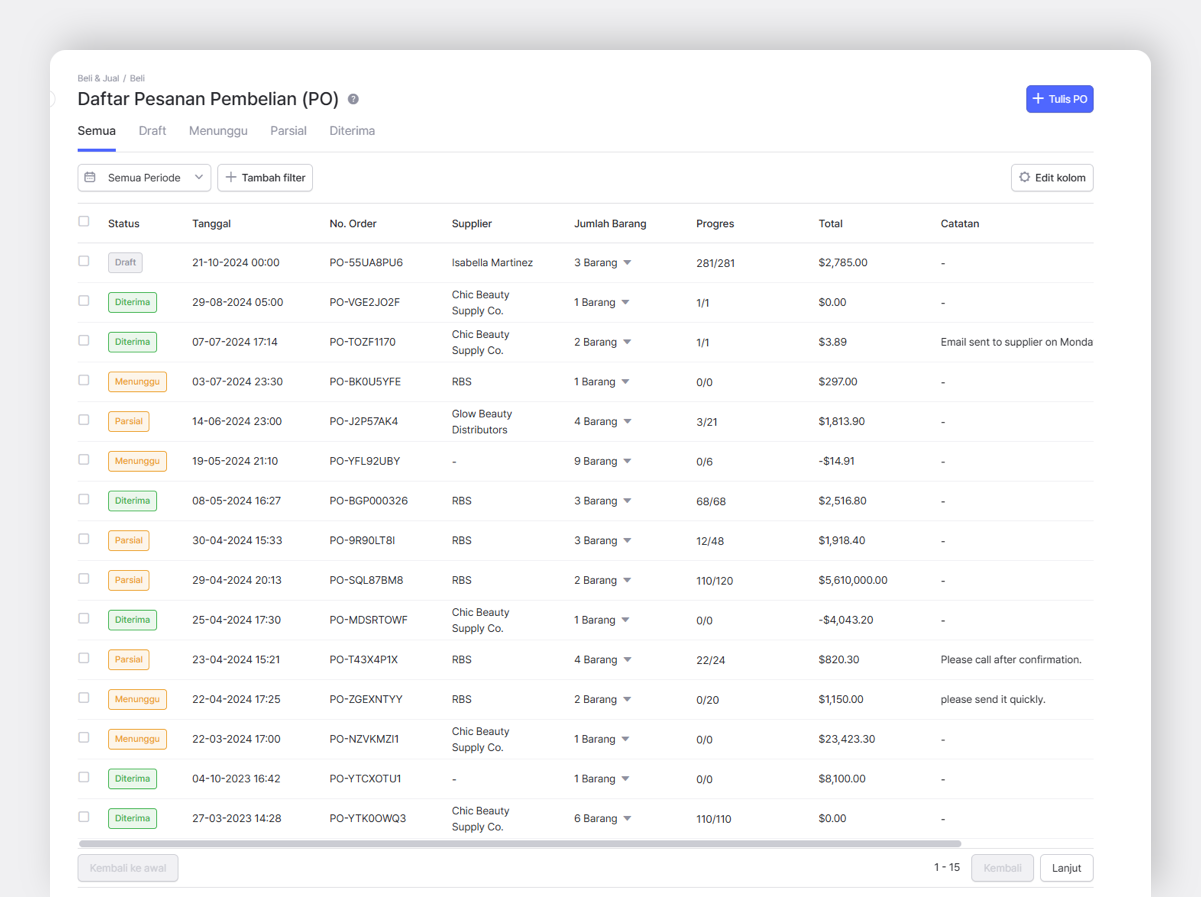Click the plus icon in Tulis PO
This screenshot has height=897, width=1201.
pyautogui.click(x=1038, y=99)
